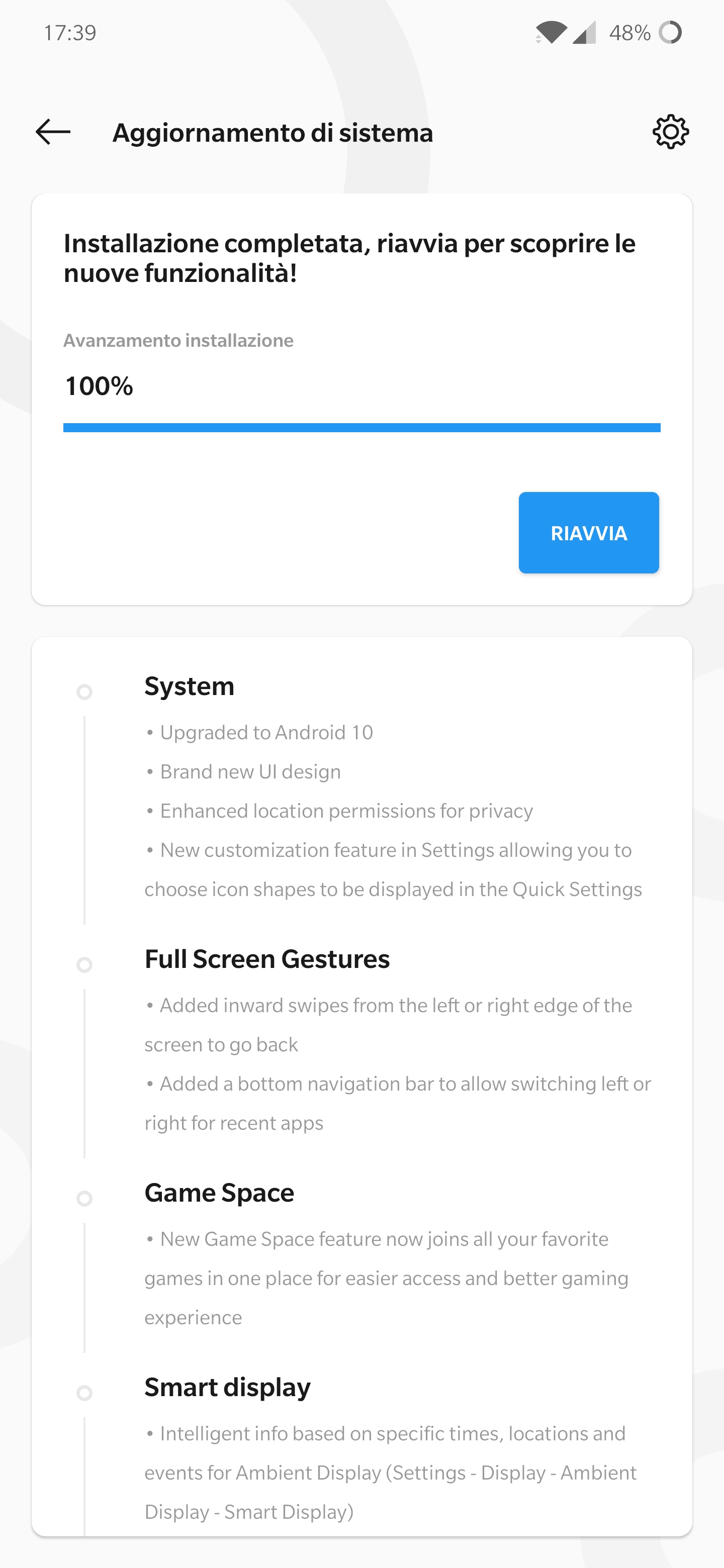Image resolution: width=724 pixels, height=1568 pixels.
Task: Select the System changelog heading
Action: coord(190,686)
